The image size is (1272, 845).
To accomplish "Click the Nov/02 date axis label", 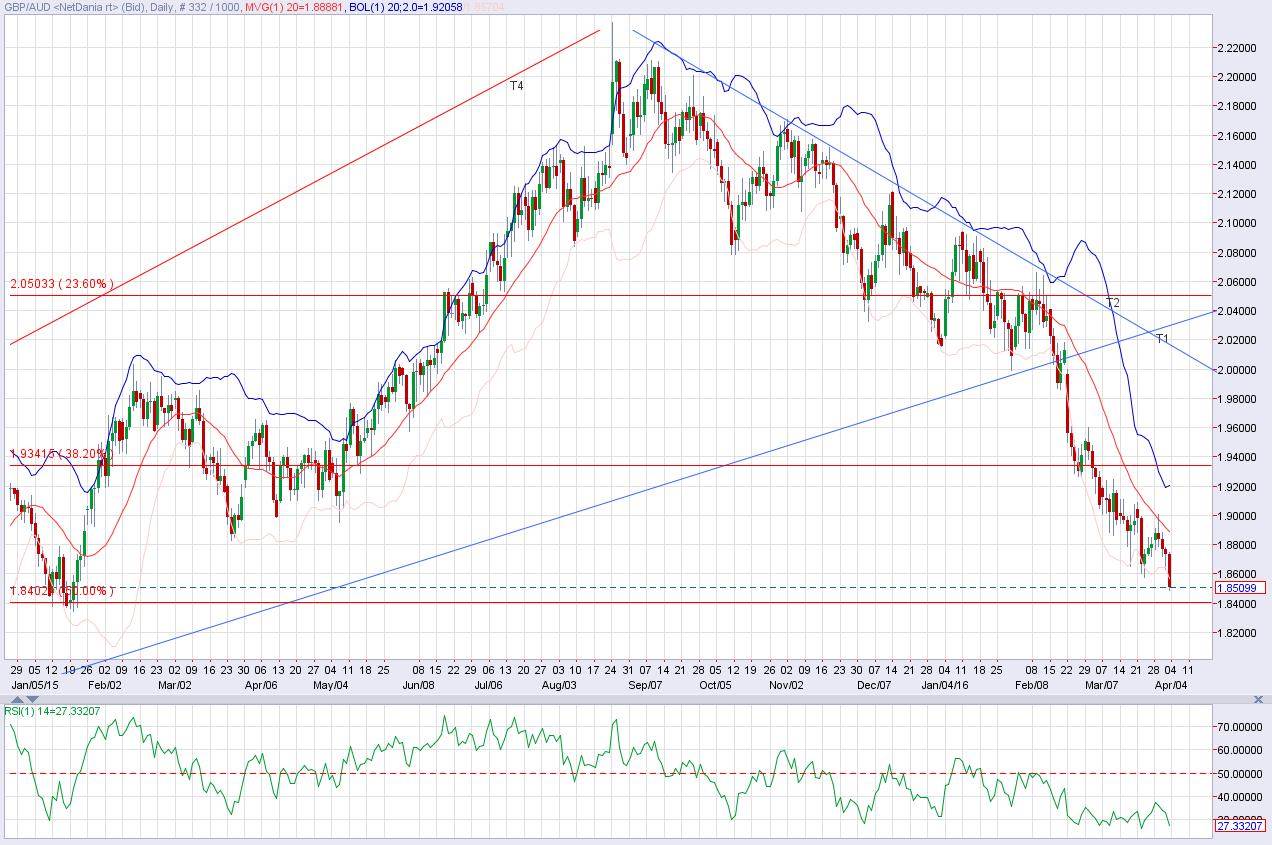I will [787, 685].
